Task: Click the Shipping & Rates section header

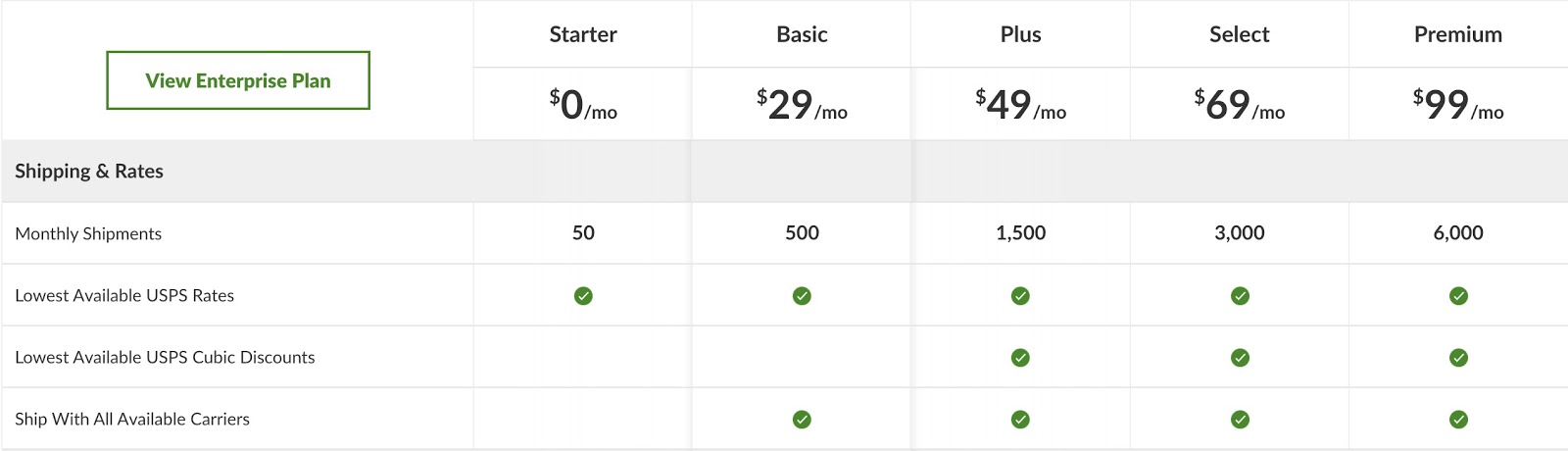Action: coord(89,172)
